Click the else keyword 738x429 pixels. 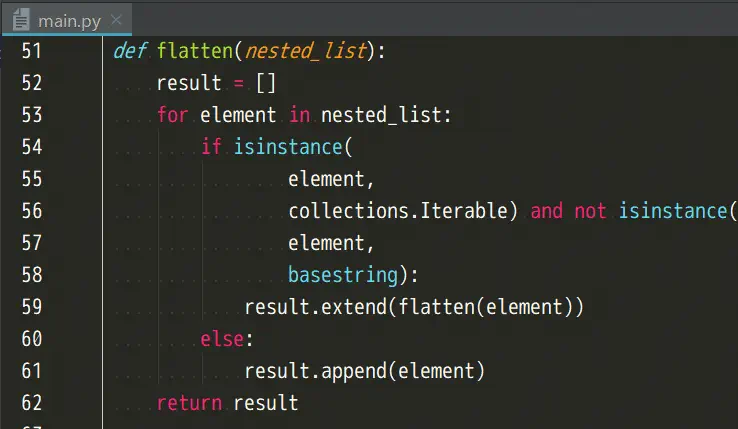pos(222,339)
